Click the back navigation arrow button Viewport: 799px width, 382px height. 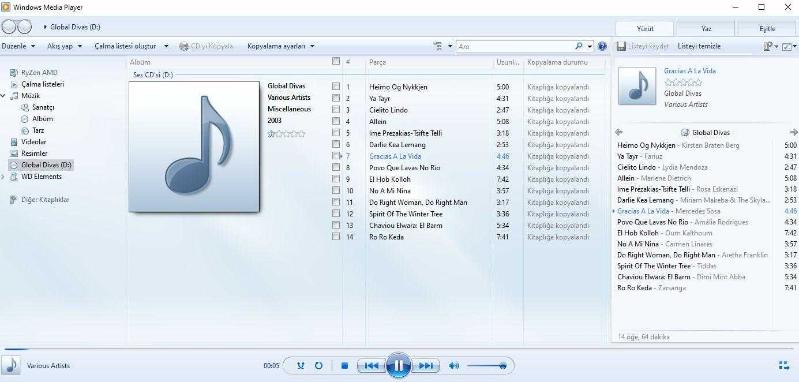click(x=9, y=26)
